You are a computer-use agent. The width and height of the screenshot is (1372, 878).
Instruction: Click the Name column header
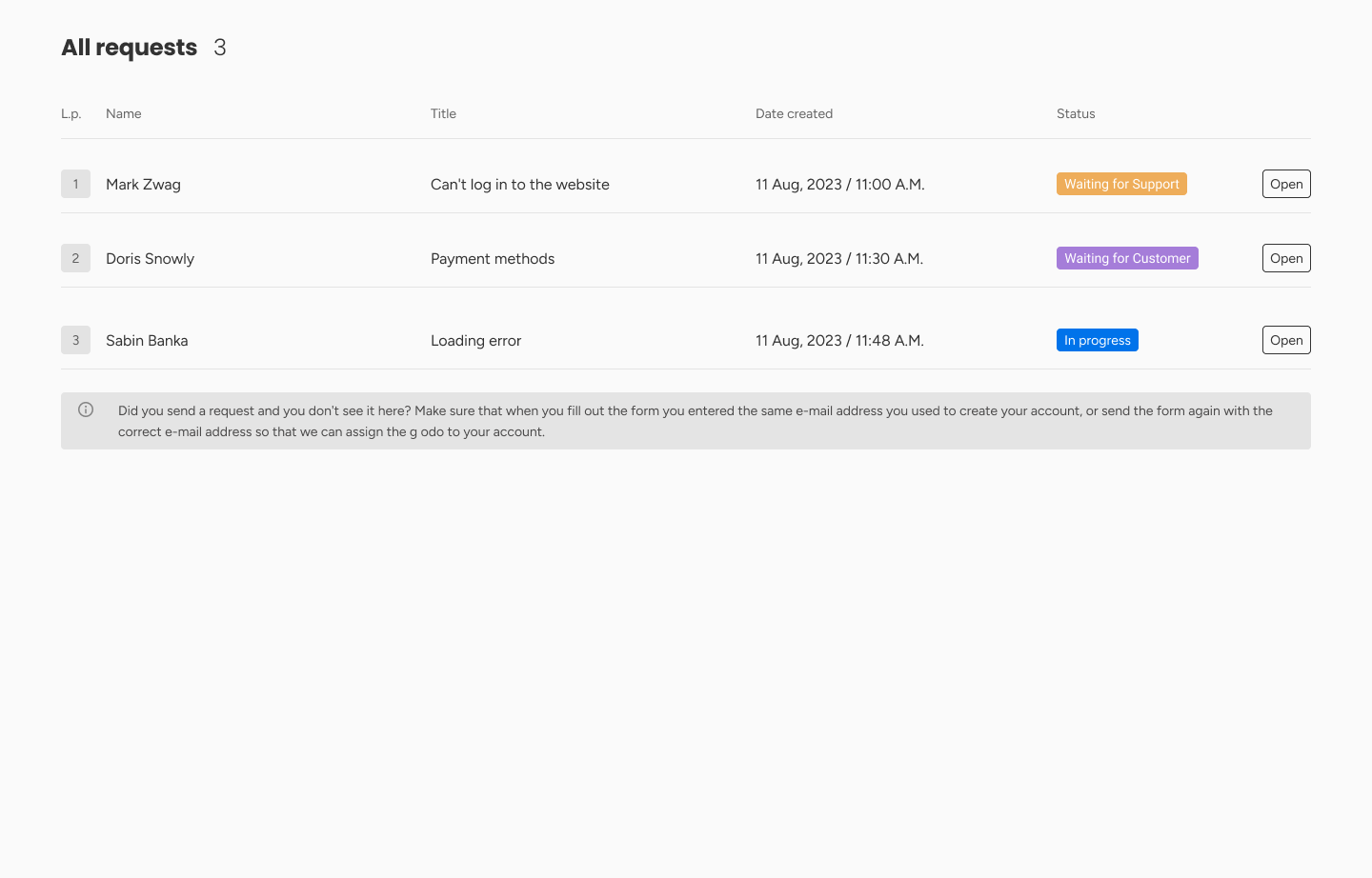[124, 113]
